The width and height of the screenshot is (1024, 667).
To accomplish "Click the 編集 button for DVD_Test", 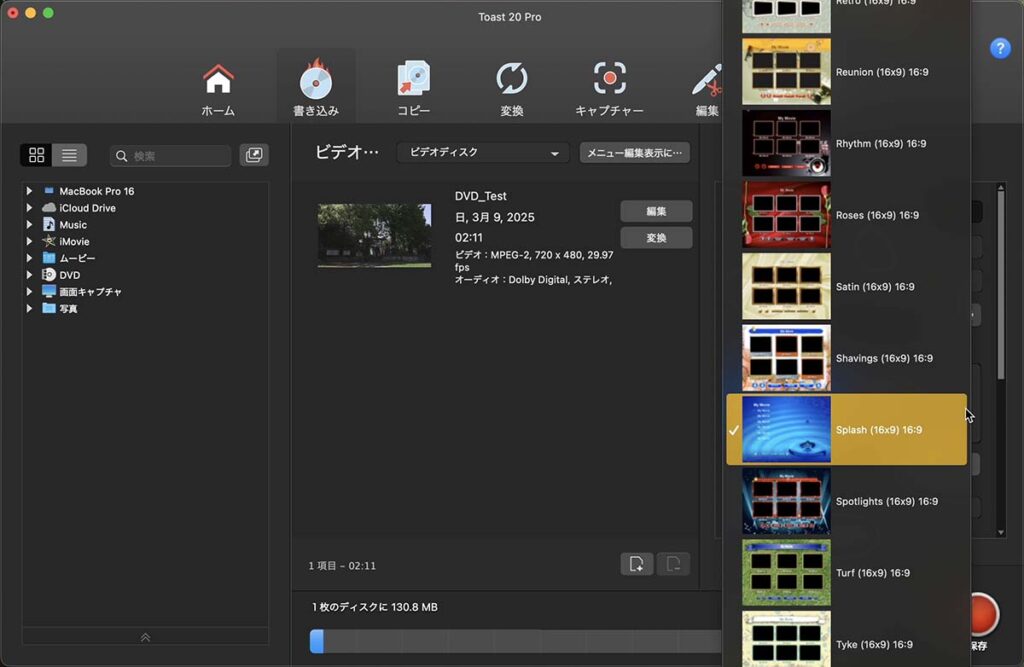I will point(656,211).
